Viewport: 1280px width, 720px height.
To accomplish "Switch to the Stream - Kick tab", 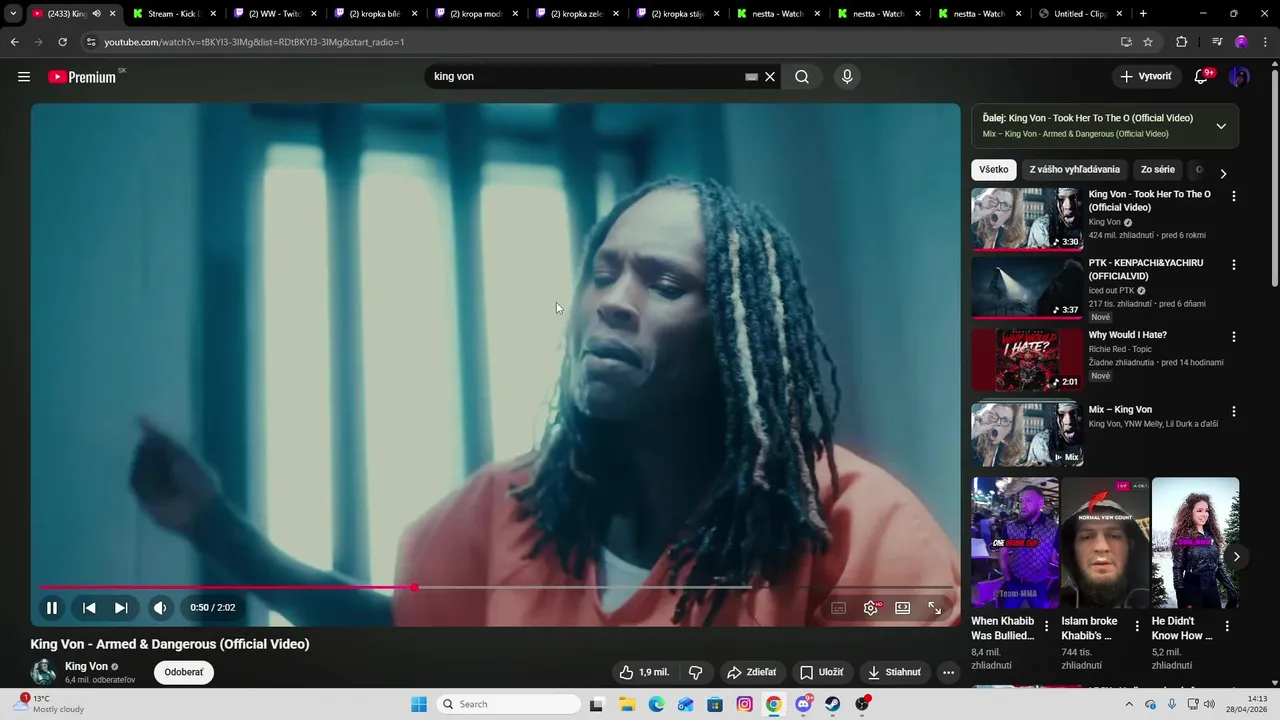I will tap(175, 14).
